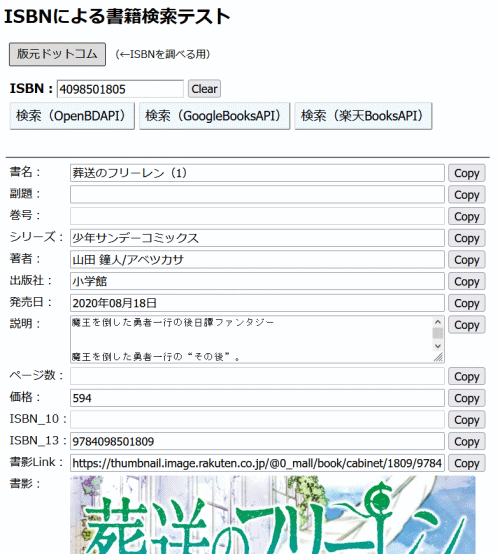
Task: Click description scrollbar down arrow
Action: click(438, 346)
